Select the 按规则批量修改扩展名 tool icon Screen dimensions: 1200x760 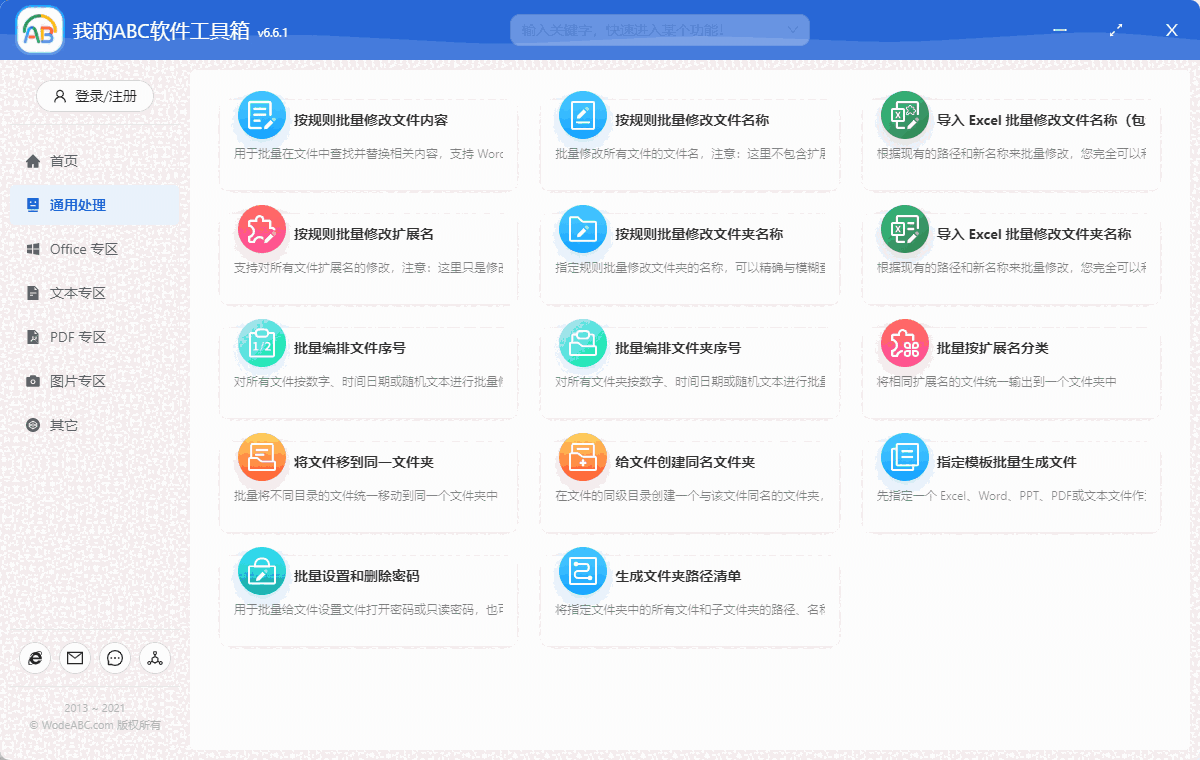click(261, 230)
